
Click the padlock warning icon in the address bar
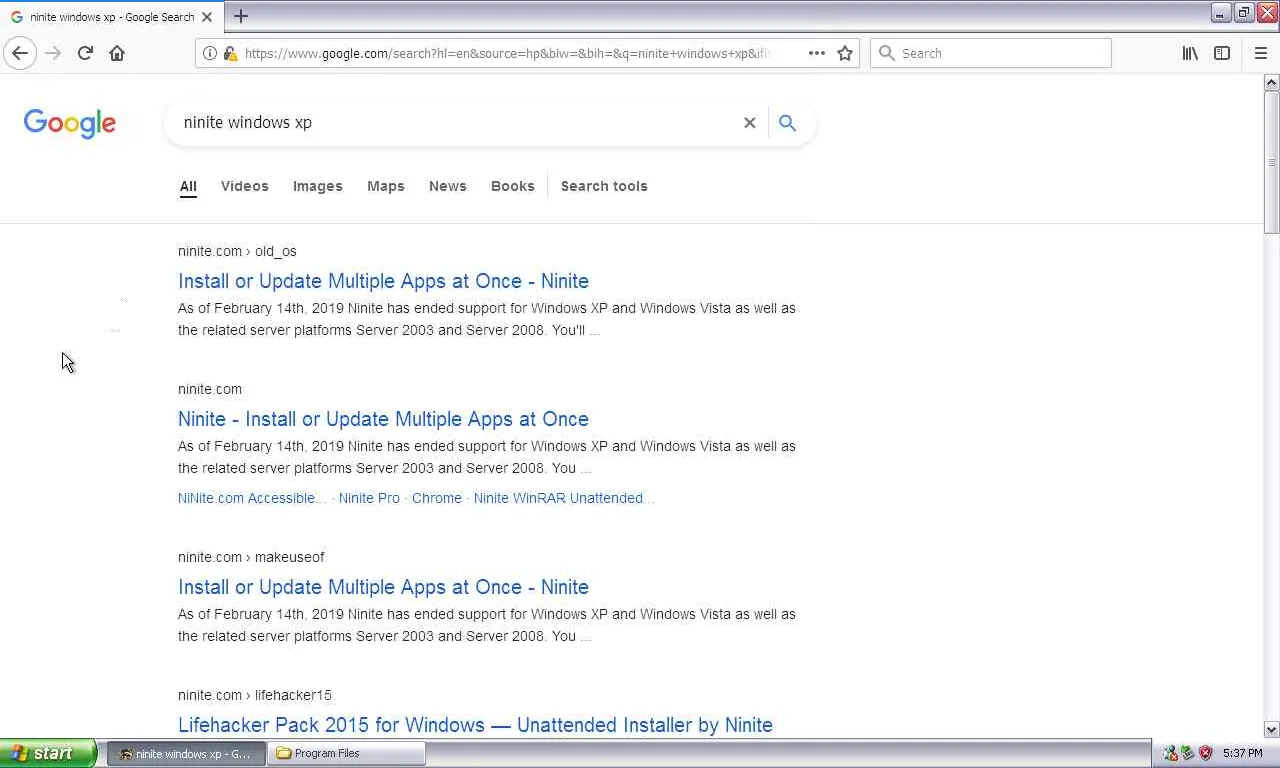(x=229, y=53)
